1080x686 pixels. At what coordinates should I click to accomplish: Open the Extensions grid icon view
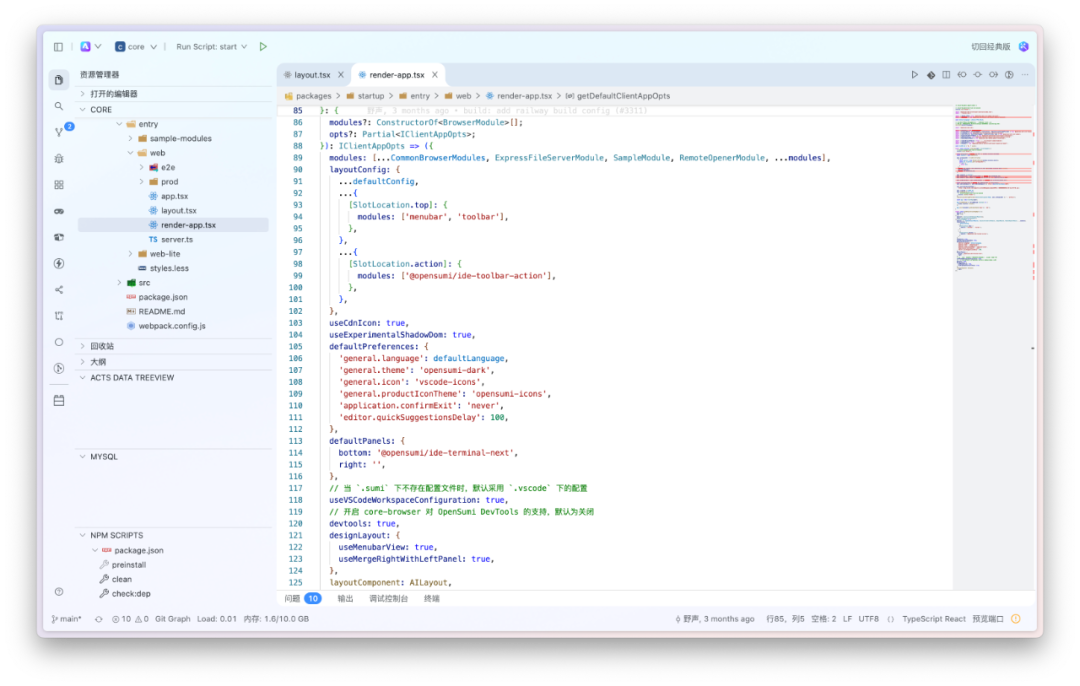pyautogui.click(x=59, y=185)
